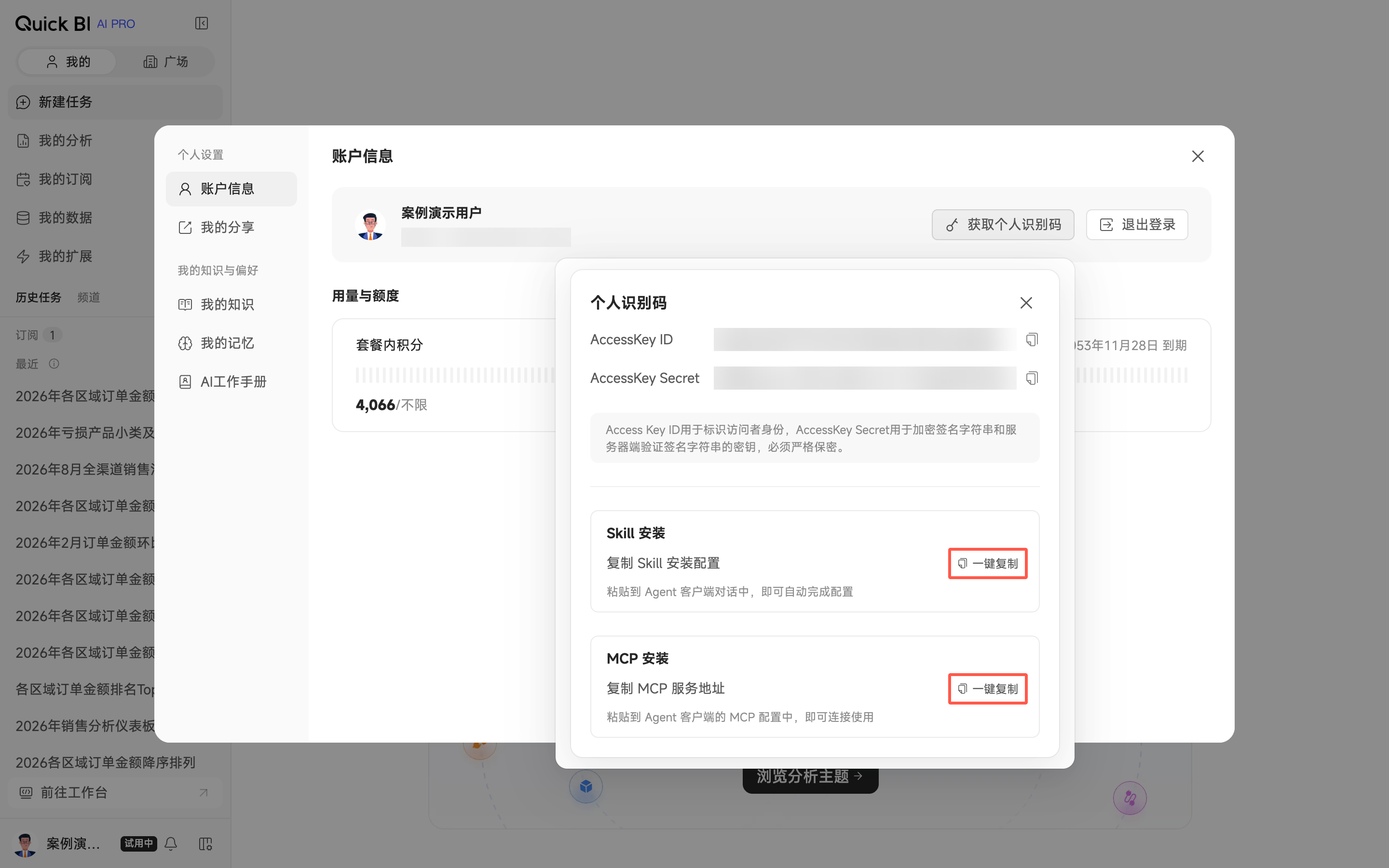Click 前往工作台 link
This screenshot has width=1389, height=868.
(115, 792)
